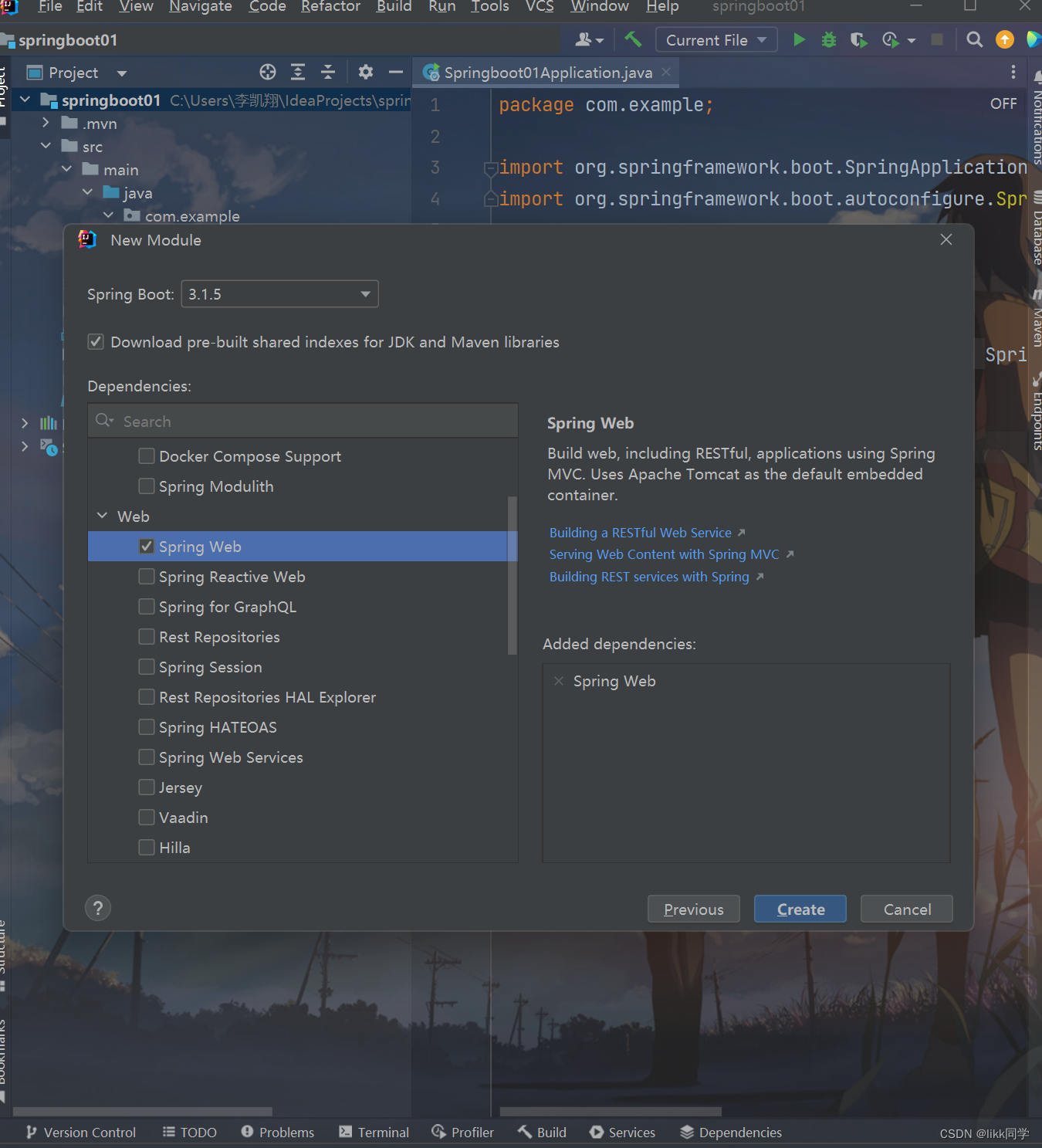Viewport: 1042px width, 1148px height.
Task: Open the user account icon menu
Action: click(x=589, y=39)
